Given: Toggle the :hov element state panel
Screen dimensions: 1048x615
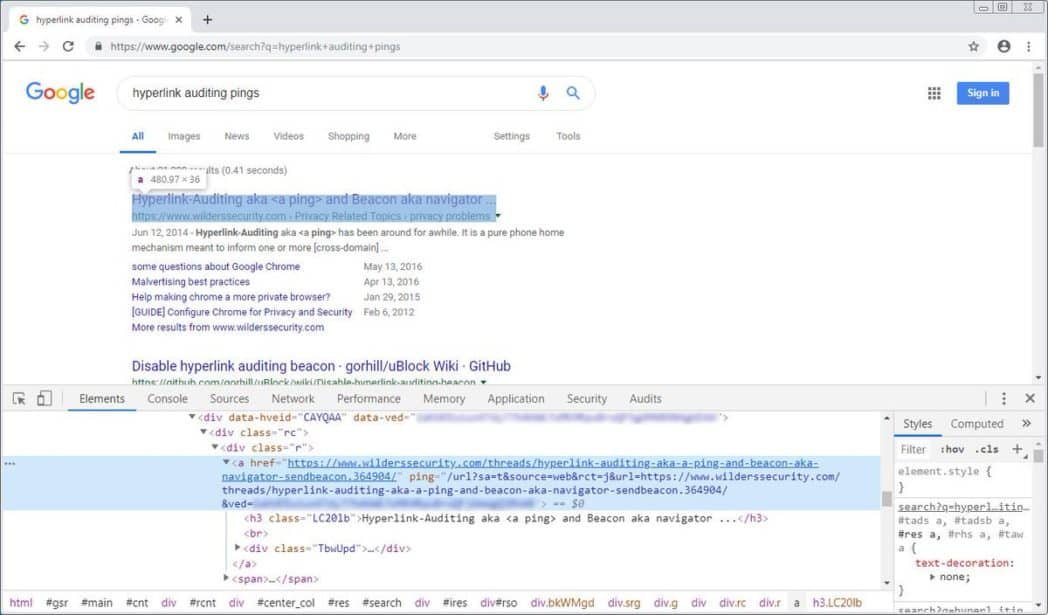Looking at the screenshot, I should click(952, 449).
